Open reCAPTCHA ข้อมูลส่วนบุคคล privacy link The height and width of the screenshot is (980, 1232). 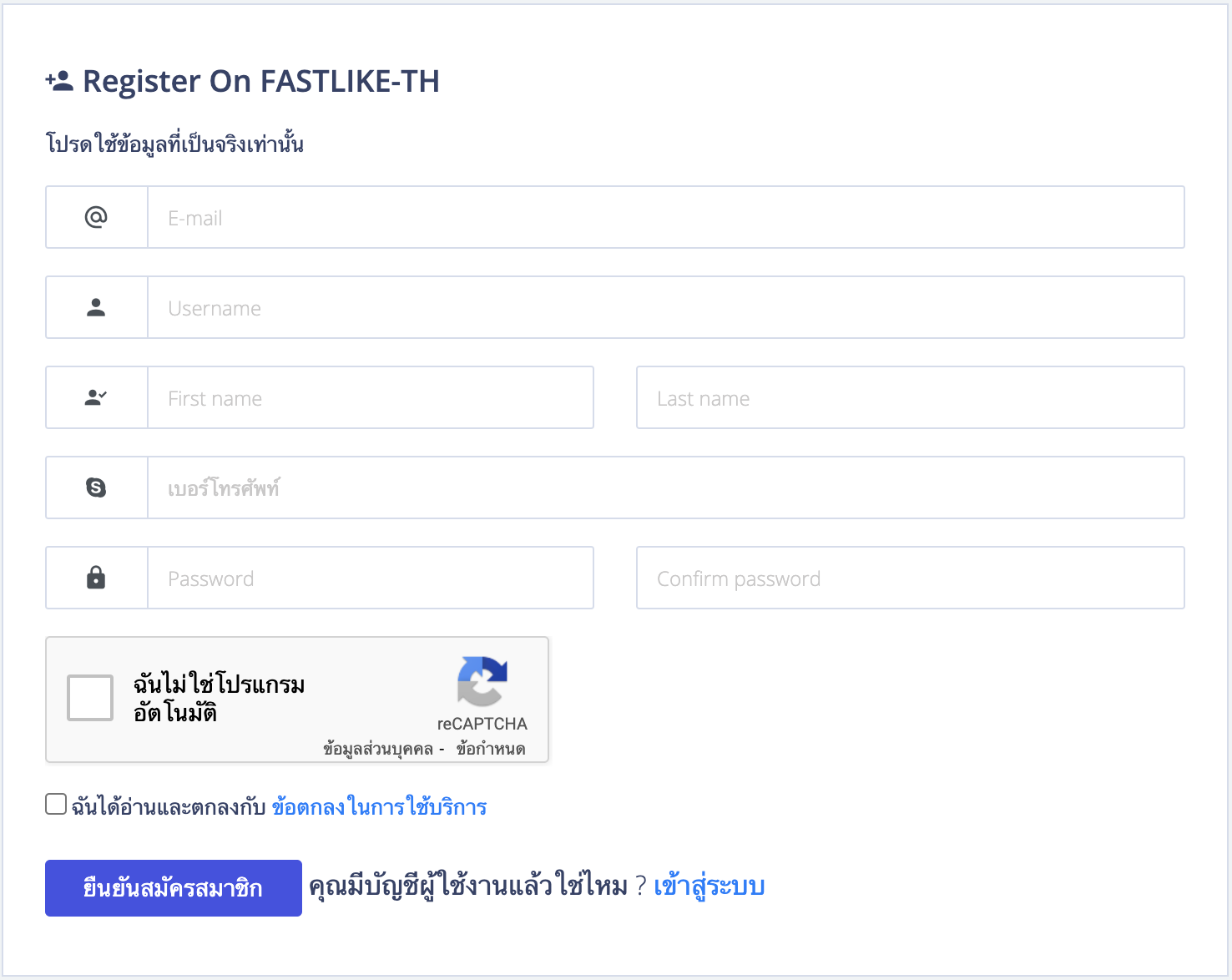(x=378, y=749)
